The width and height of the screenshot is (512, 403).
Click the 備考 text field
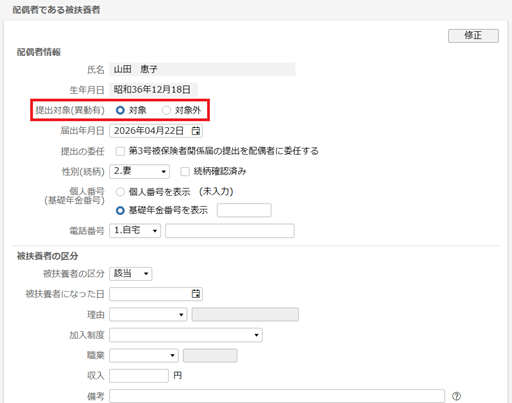[x=277, y=396]
